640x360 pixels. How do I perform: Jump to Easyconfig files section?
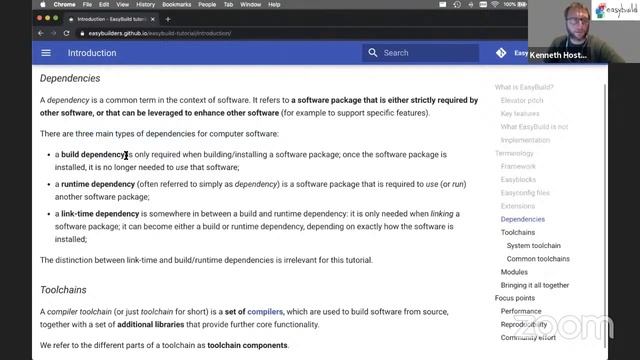pos(525,193)
